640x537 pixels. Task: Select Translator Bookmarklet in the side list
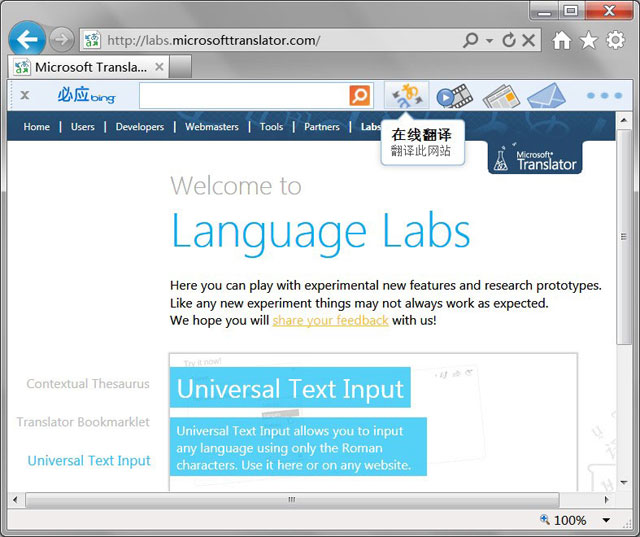point(83,422)
